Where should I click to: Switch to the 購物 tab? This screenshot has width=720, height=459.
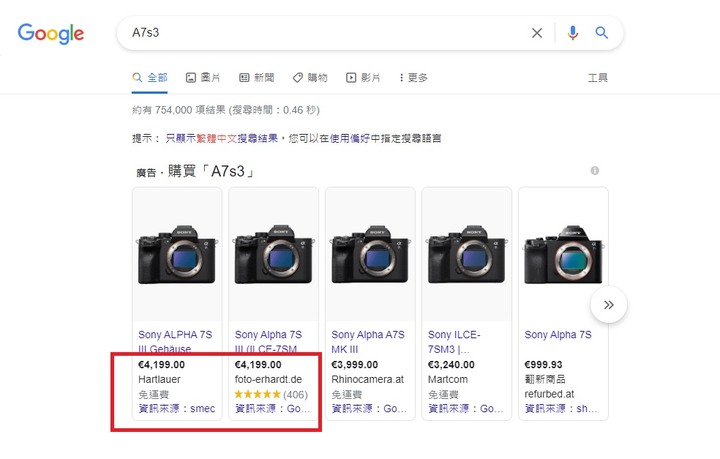tap(310, 78)
